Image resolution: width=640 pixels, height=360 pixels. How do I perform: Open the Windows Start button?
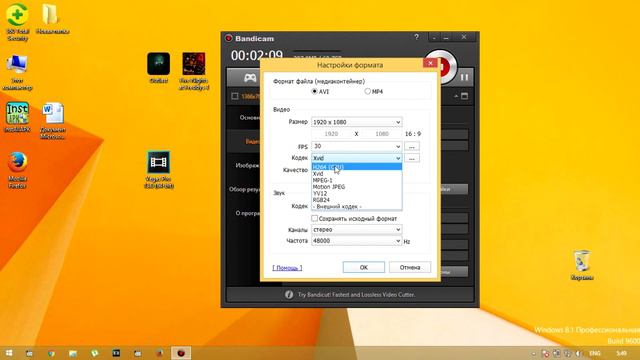9,353
